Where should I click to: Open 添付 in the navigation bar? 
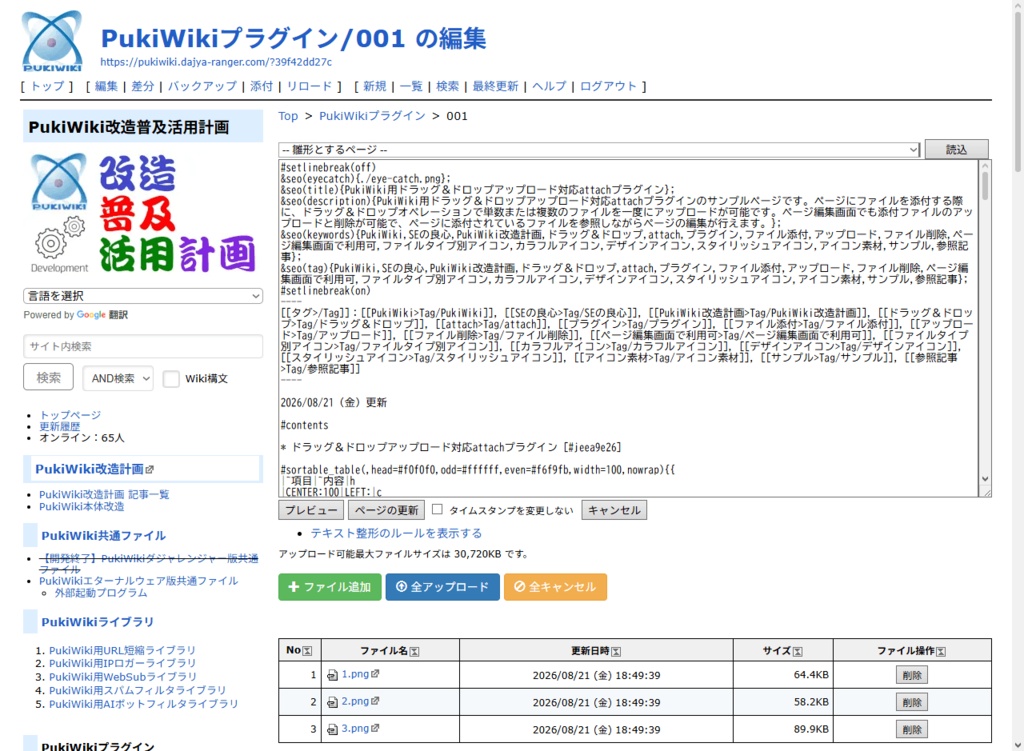(x=261, y=86)
